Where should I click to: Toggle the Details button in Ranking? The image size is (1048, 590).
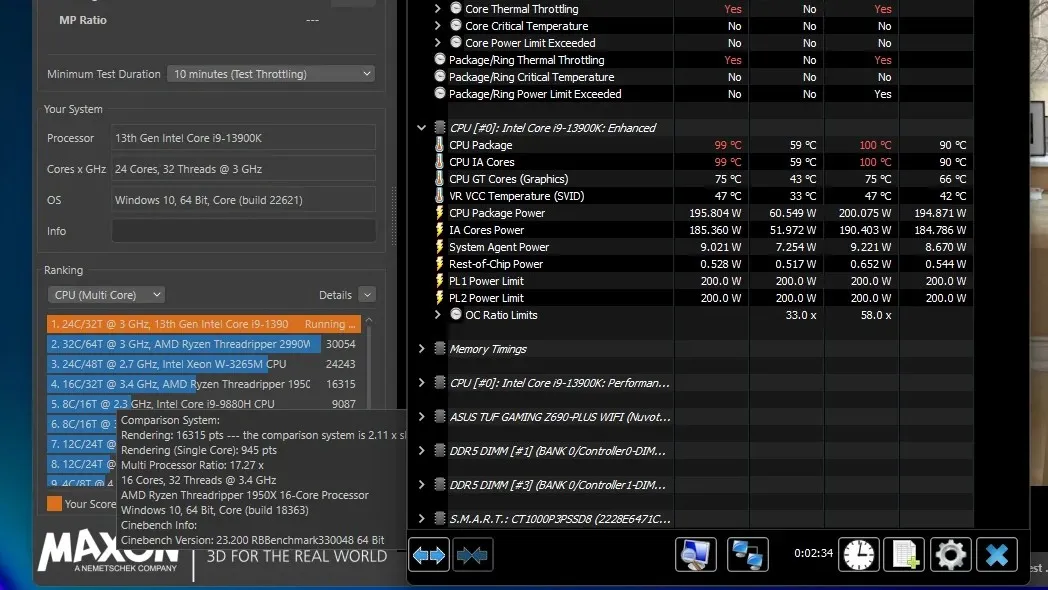(x=366, y=295)
